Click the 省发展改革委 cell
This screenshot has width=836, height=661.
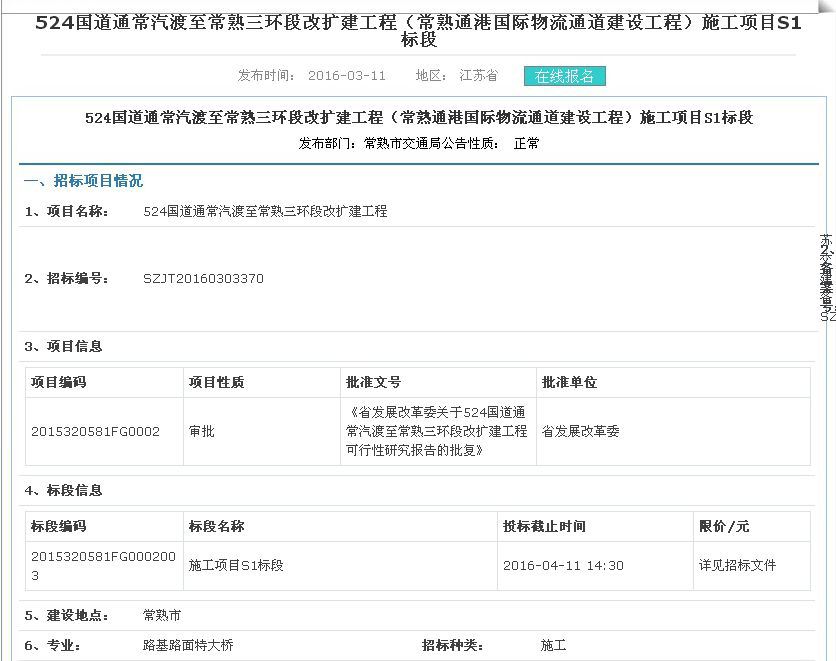coord(580,432)
